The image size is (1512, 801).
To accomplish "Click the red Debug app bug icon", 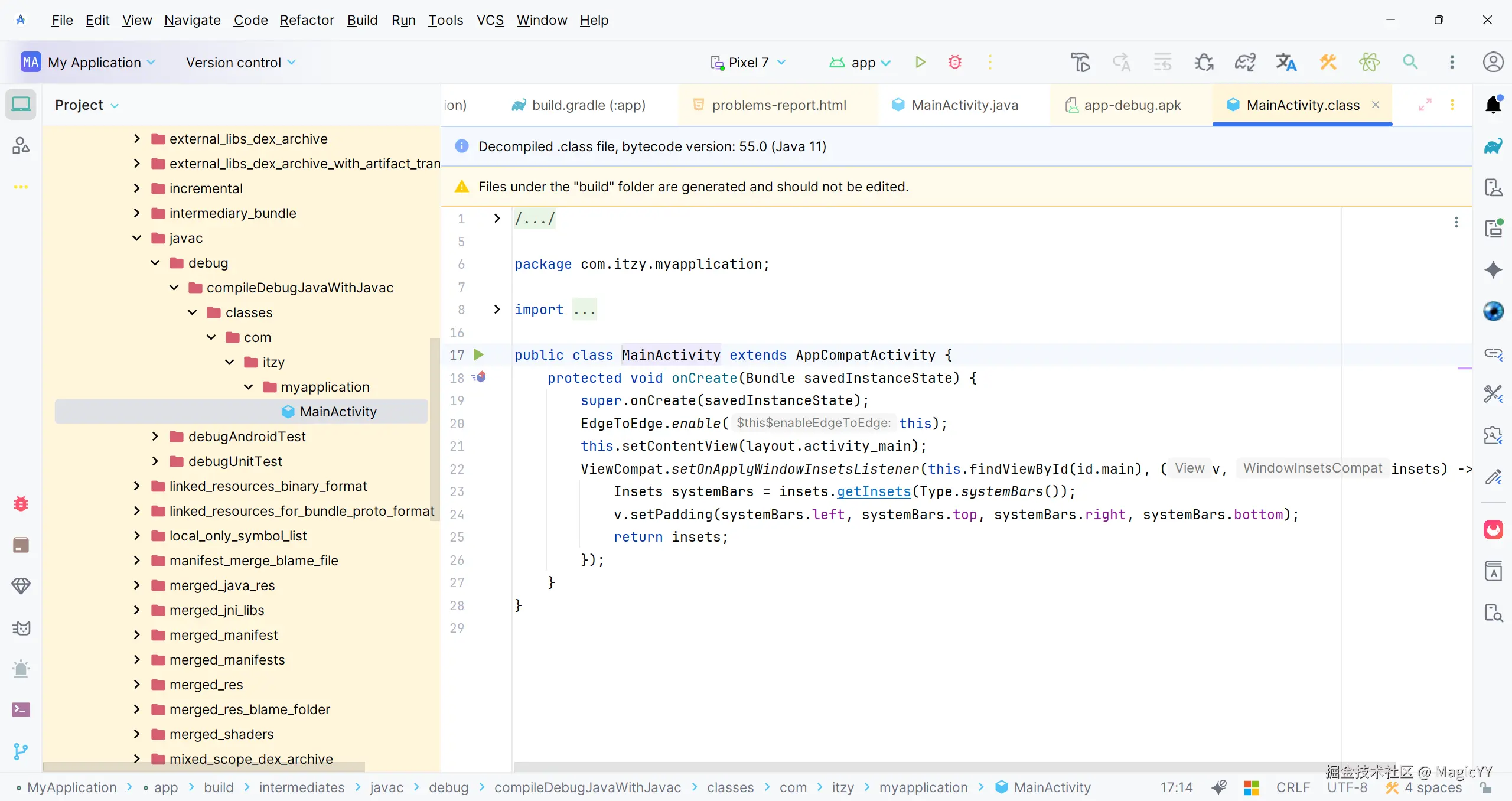I will click(x=954, y=62).
